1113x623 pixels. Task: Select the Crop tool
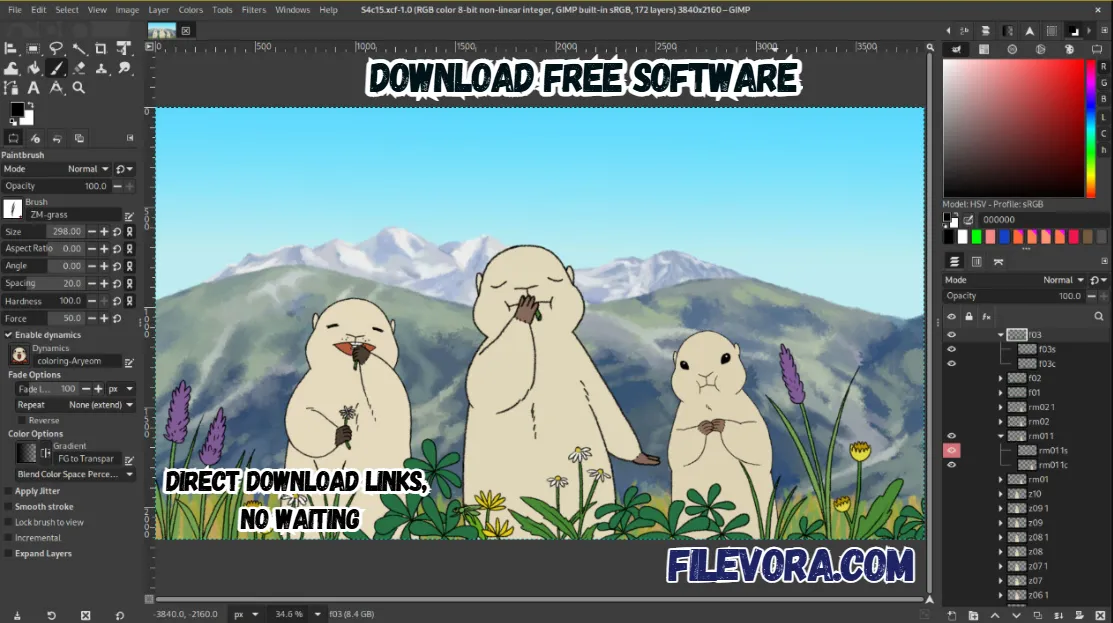coord(101,48)
